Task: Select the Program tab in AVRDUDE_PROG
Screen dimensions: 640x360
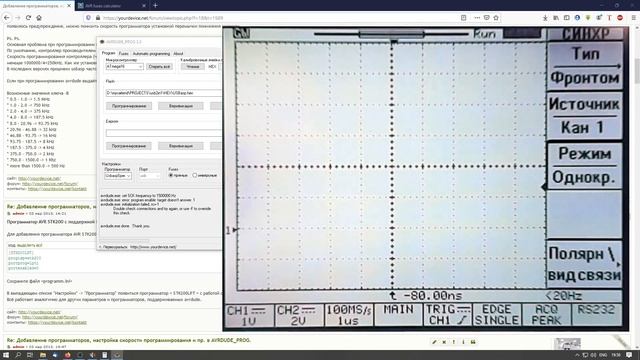Action: 108,53
